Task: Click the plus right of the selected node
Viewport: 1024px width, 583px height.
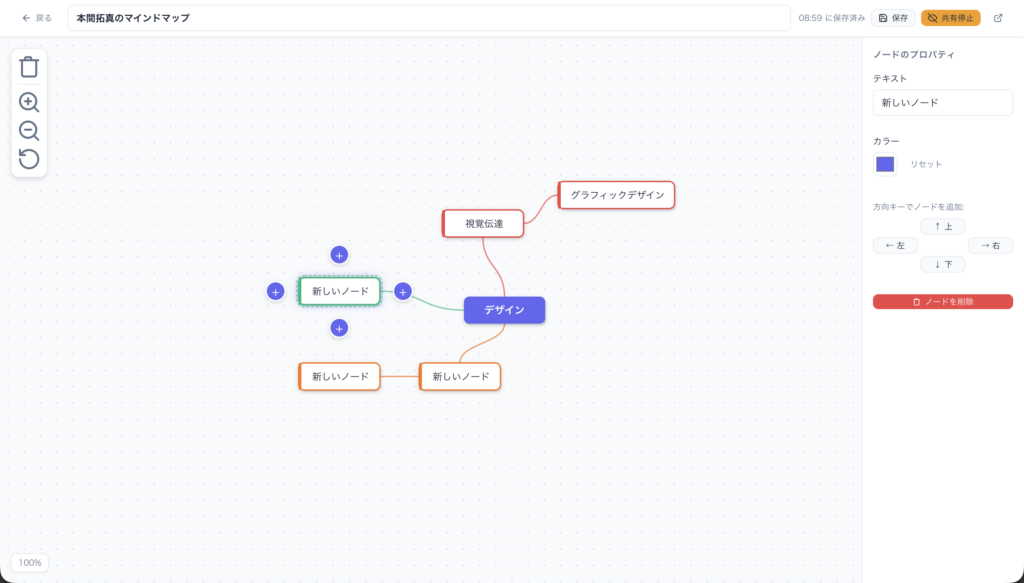Action: pyautogui.click(x=403, y=291)
